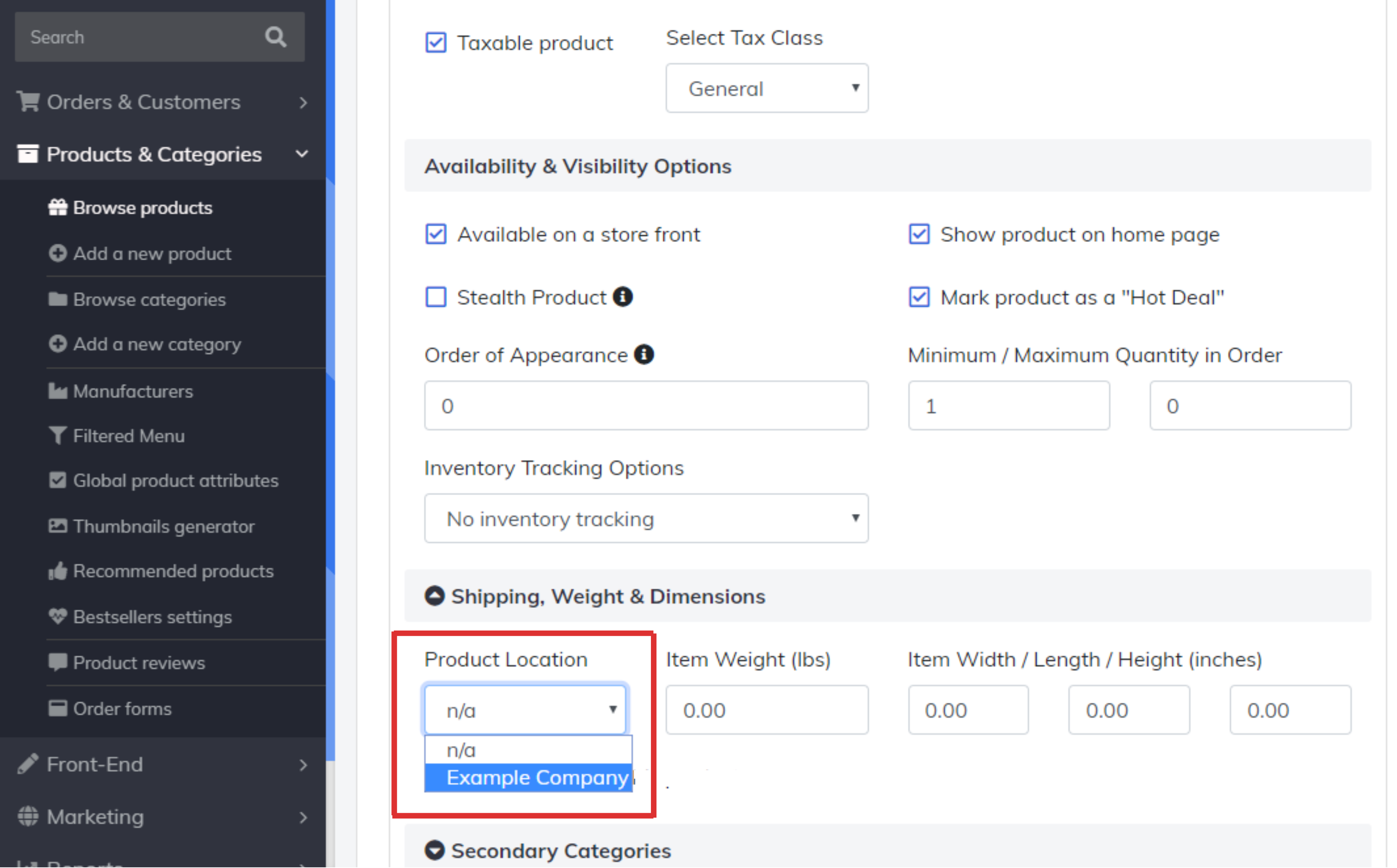
Task: Click the Item Weight input field
Action: 767,711
